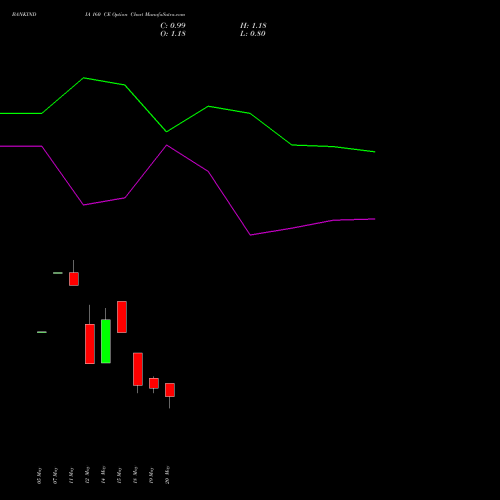Click the red candlestick for 15 May
500x500 pixels.
point(122,317)
